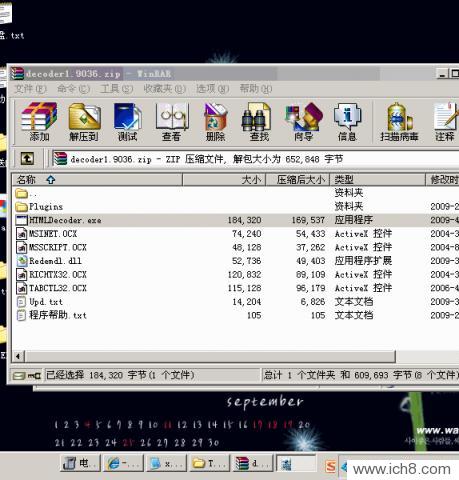Image resolution: width=459 pixels, height=480 pixels.
Task: Click the 注释 (Comment) toolbar icon
Action: pyautogui.click(x=445, y=122)
